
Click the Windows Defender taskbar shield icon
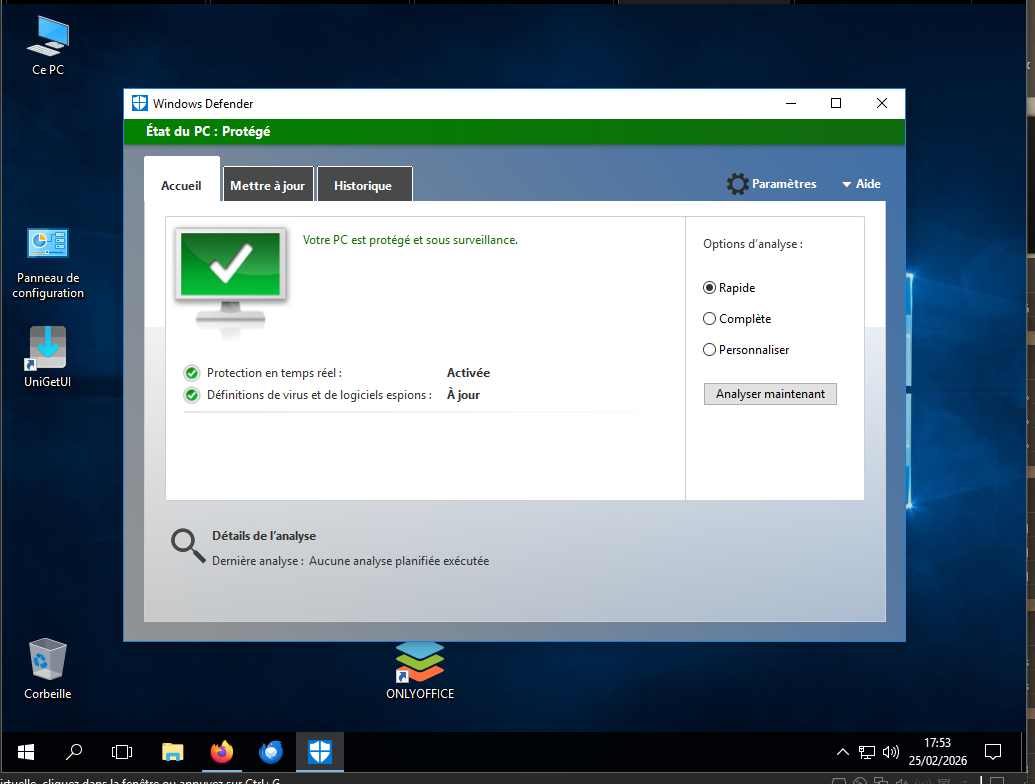tap(319, 752)
